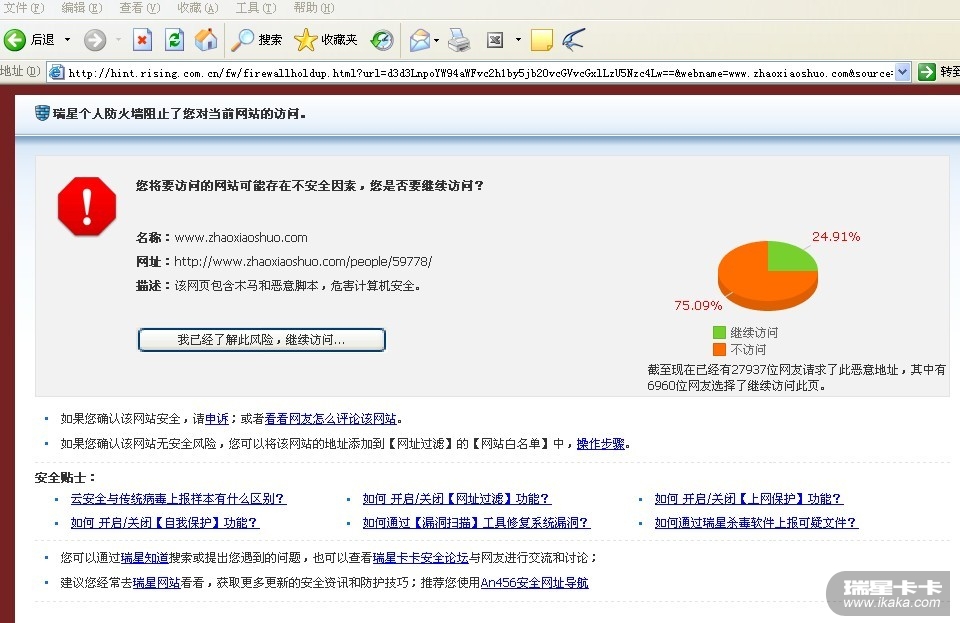The height and width of the screenshot is (623, 960).
Task: Click the 申诉 appeal link
Action: [x=217, y=419]
